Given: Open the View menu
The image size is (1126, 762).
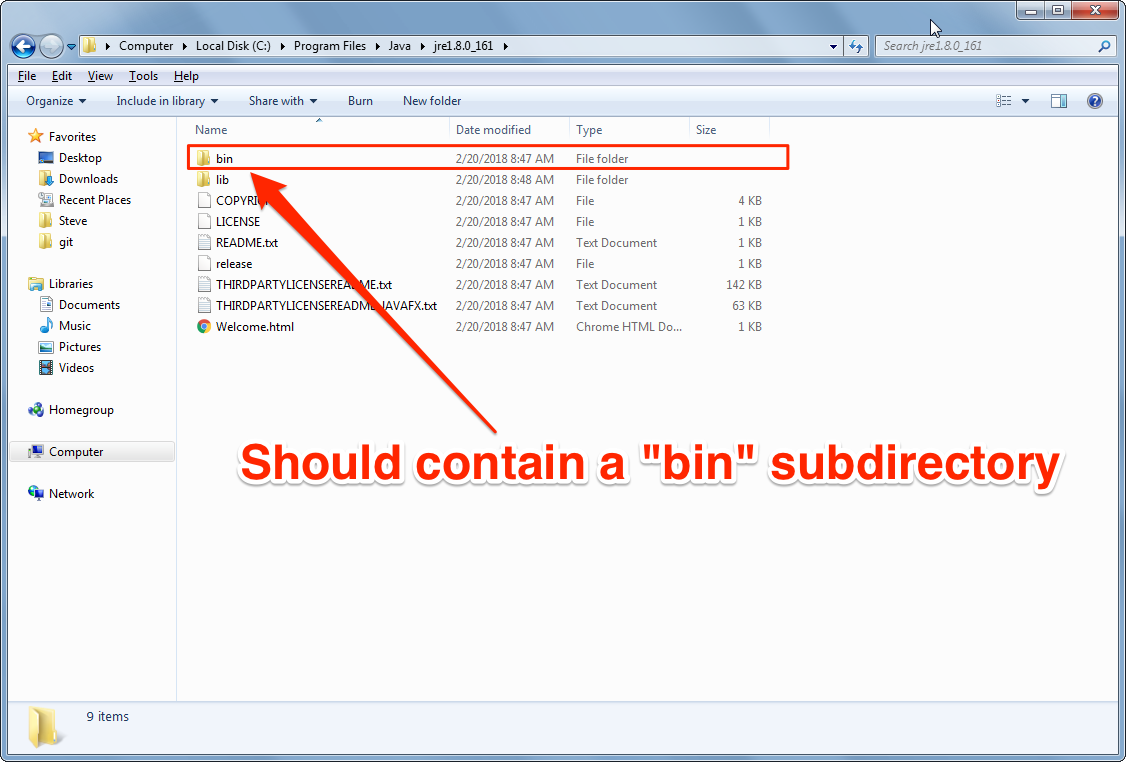Looking at the screenshot, I should click(100, 76).
